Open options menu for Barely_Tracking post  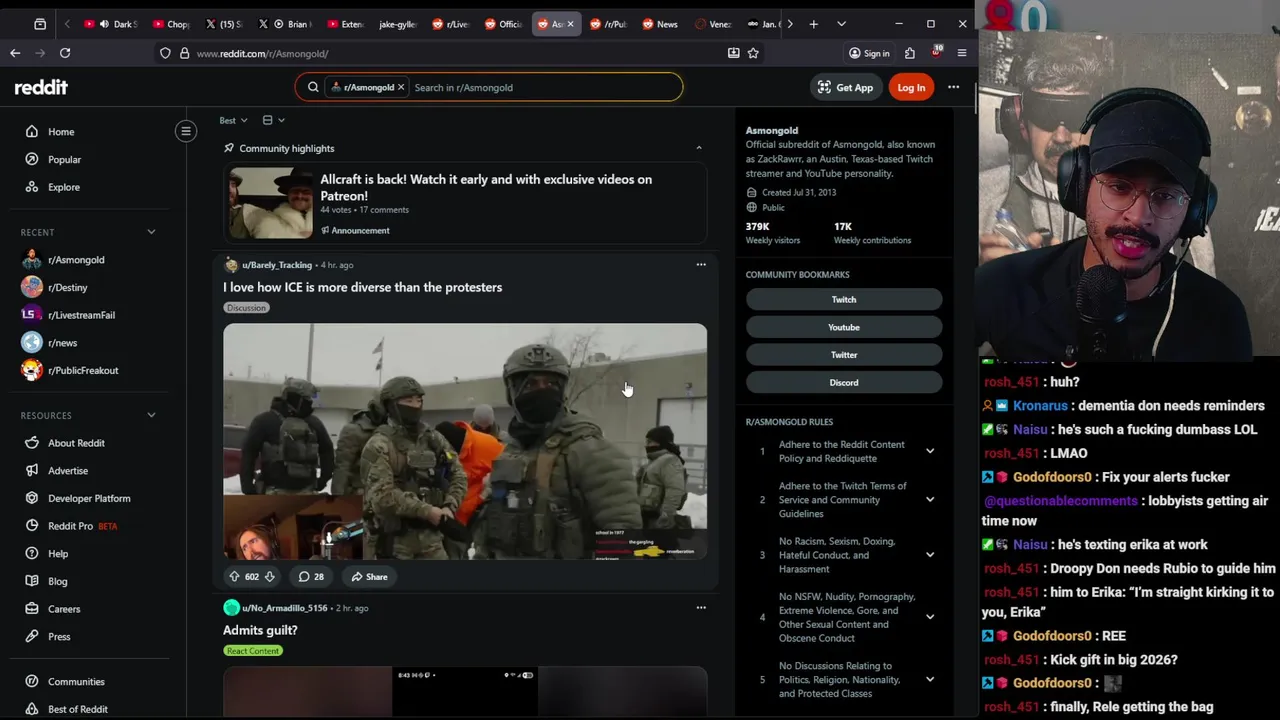(701, 265)
